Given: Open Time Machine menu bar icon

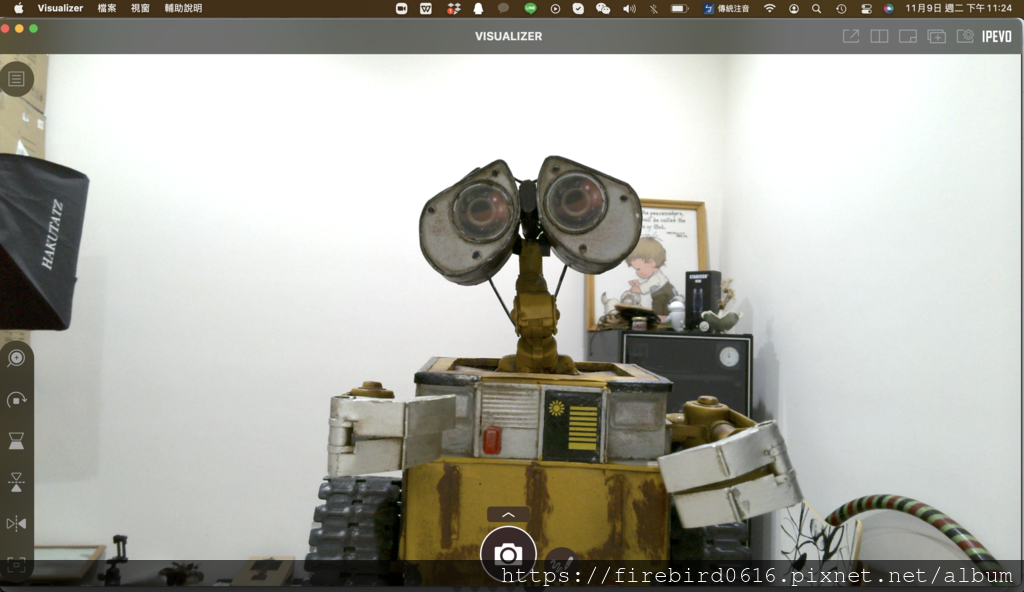Looking at the screenshot, I should tap(841, 8).
